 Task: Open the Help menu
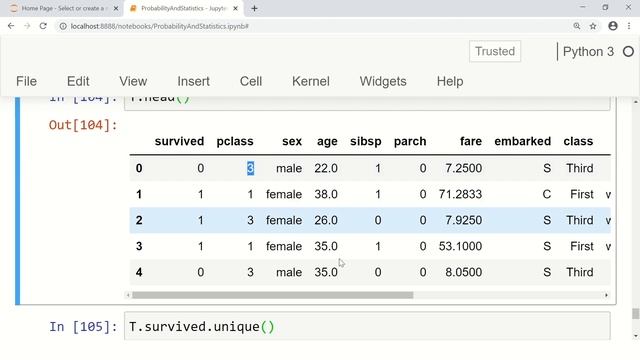coord(450,81)
